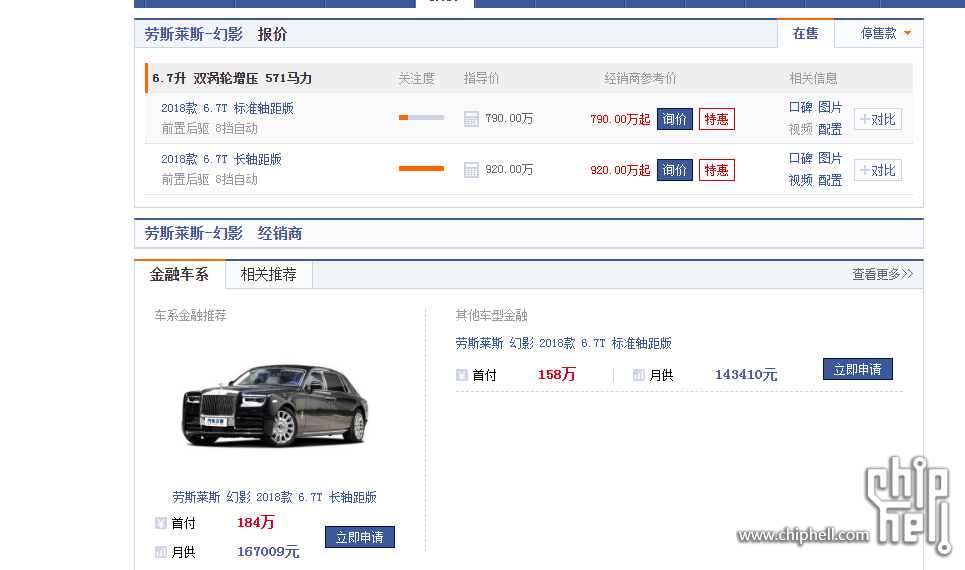Screen dimensions: 965x570
Task: Open 口碑 for the 长轴距版 row
Action: [x=800, y=158]
